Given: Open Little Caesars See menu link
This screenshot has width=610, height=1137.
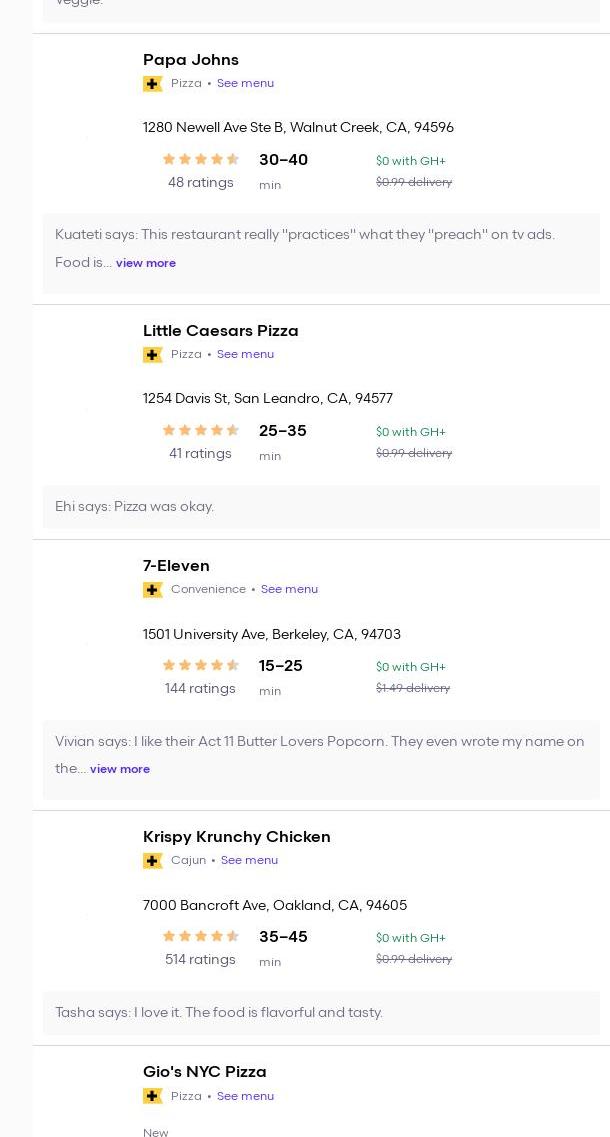Looking at the screenshot, I should tap(245, 355).
